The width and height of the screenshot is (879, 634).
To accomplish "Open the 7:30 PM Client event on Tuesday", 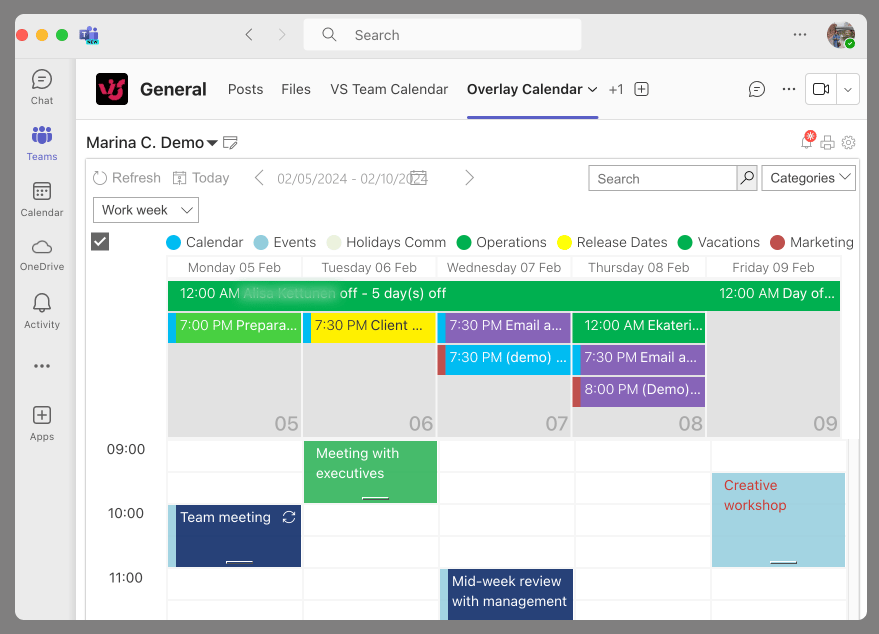I will pyautogui.click(x=369, y=327).
